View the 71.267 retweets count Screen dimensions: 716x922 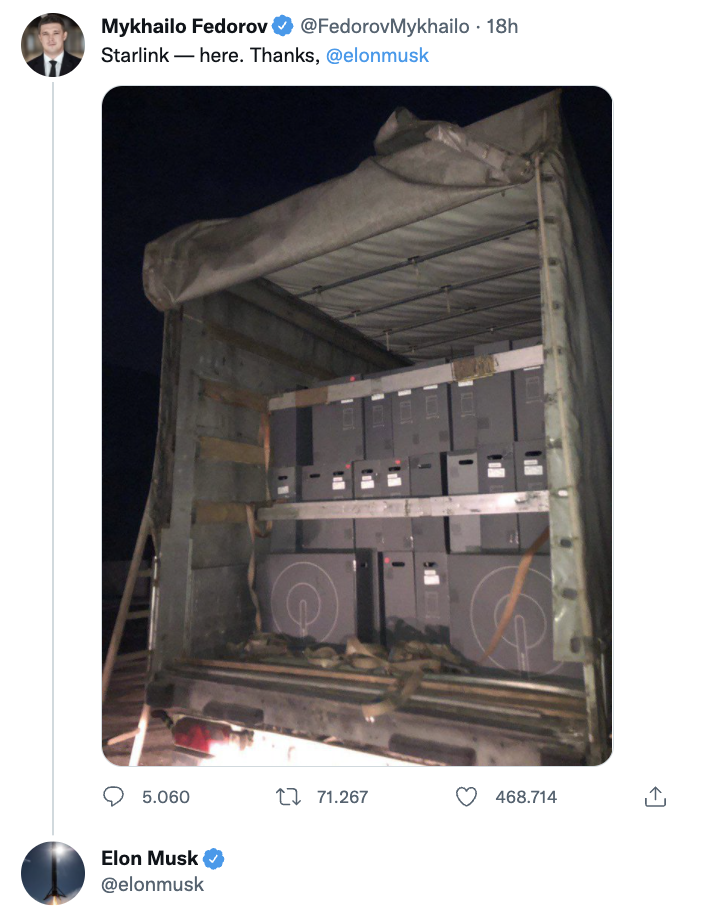pos(342,797)
